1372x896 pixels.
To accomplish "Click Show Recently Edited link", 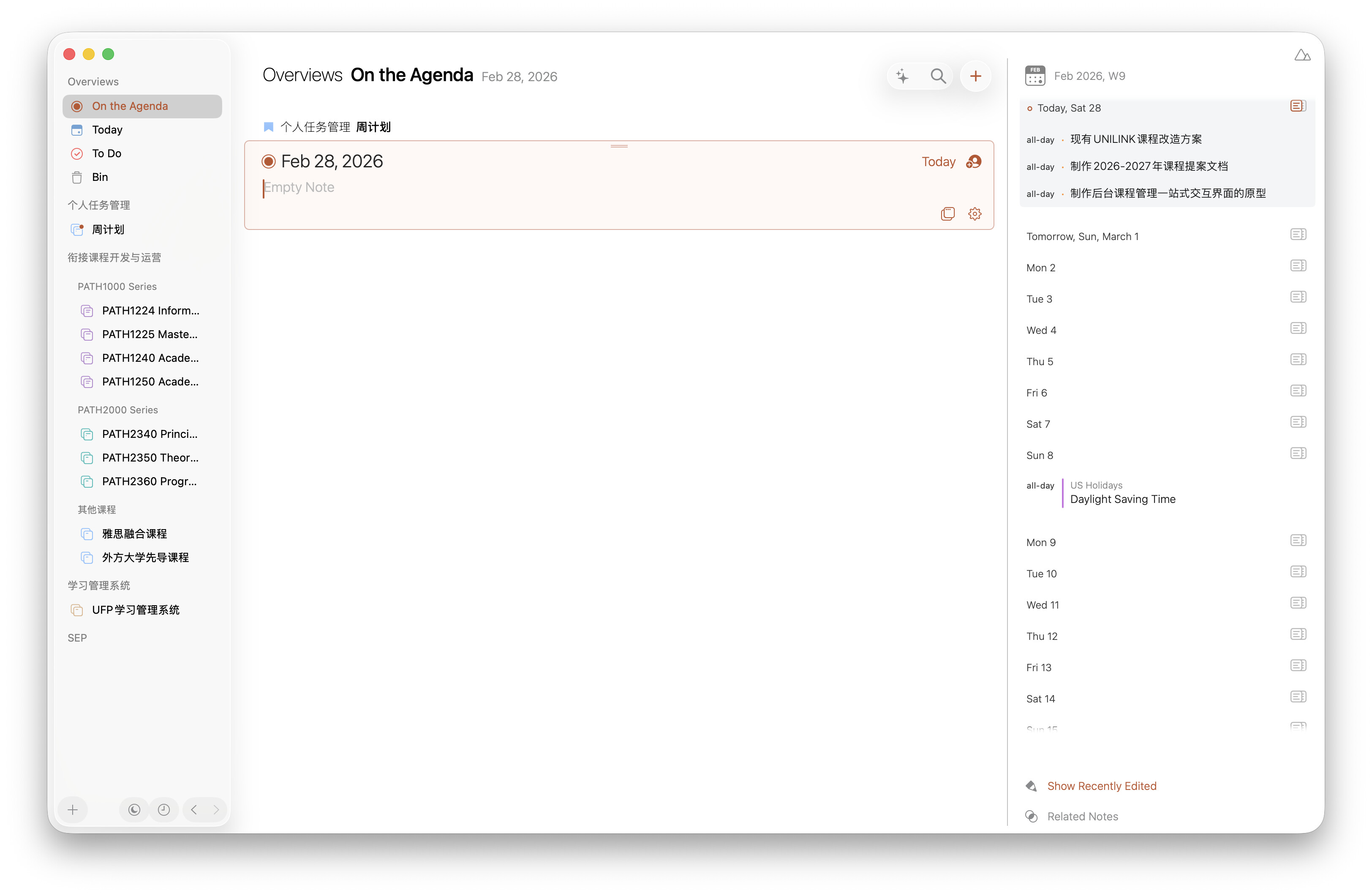I will (1101, 786).
